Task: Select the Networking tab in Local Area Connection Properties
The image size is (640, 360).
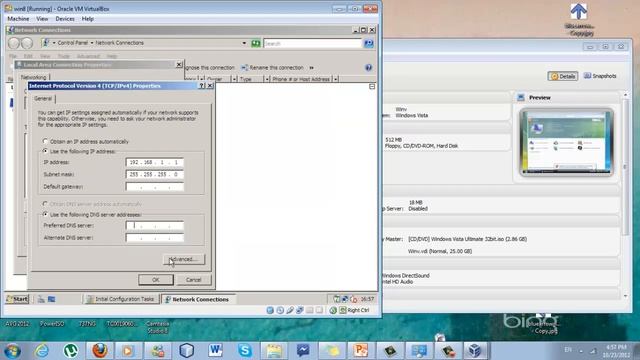Action: 33,77
